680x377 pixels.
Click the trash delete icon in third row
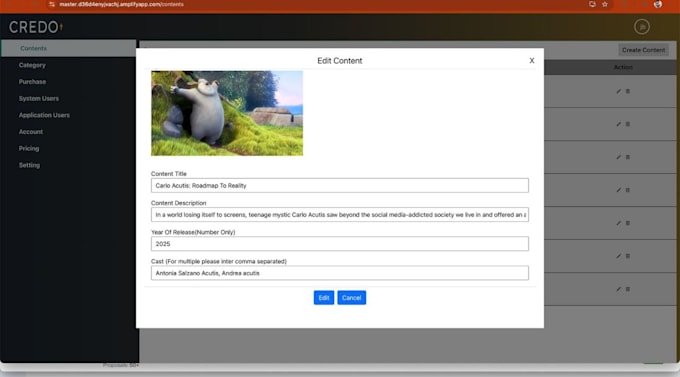pos(628,157)
